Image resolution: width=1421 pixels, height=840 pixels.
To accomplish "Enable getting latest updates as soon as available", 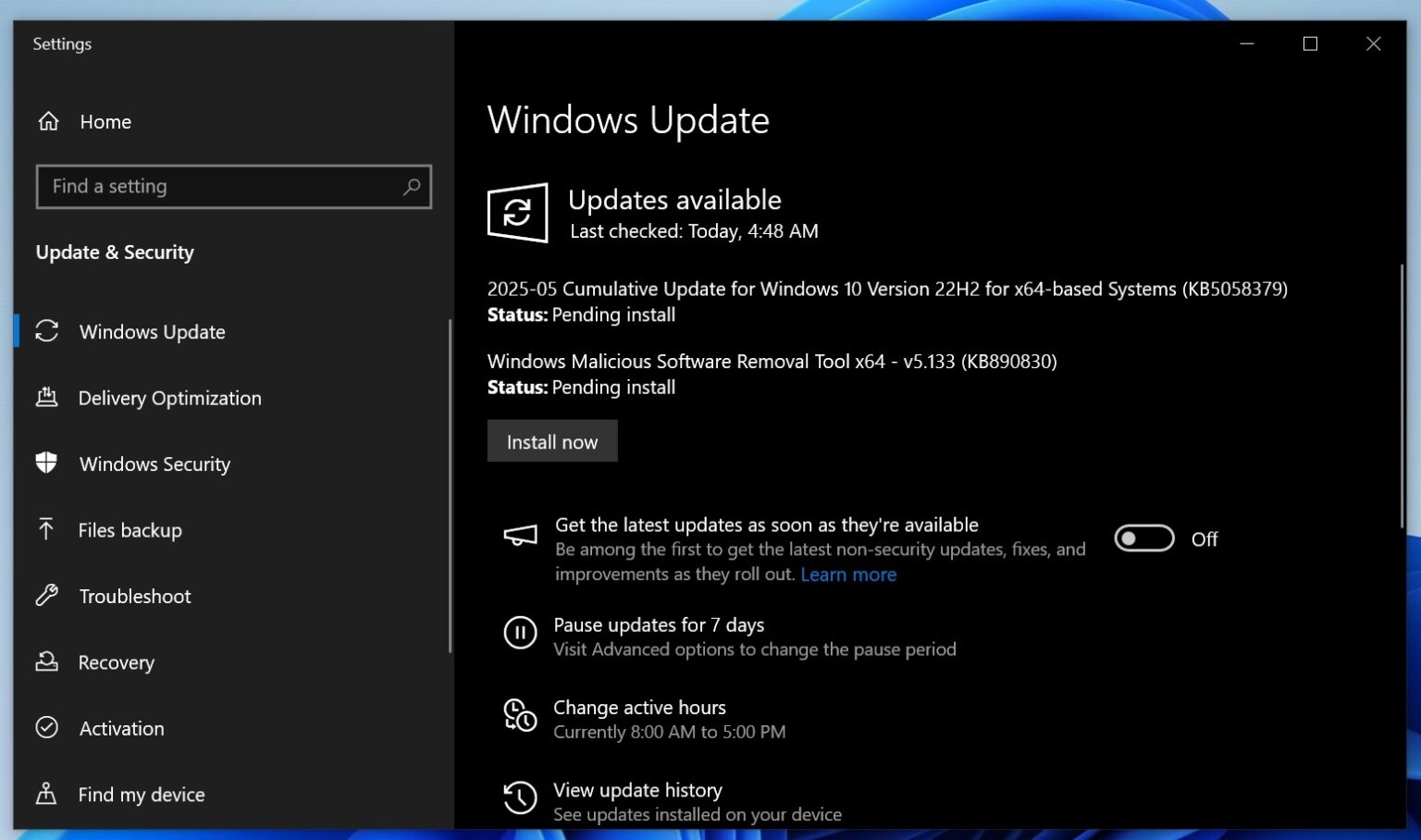I will tap(1144, 538).
